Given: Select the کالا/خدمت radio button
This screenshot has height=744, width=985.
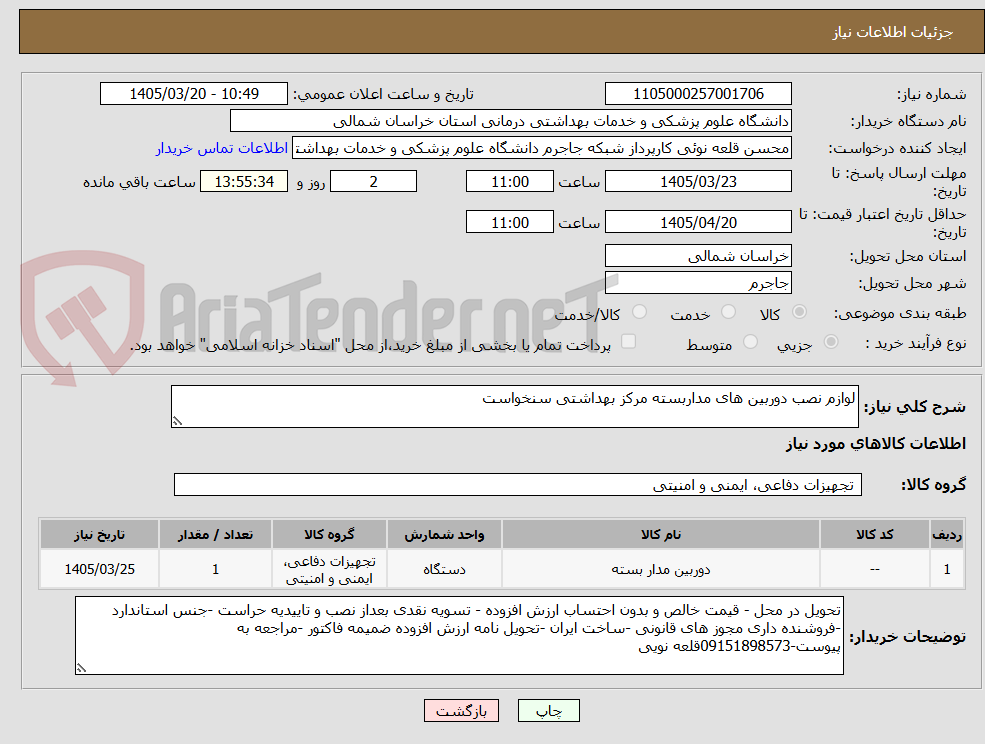Looking at the screenshot, I should (x=639, y=312).
